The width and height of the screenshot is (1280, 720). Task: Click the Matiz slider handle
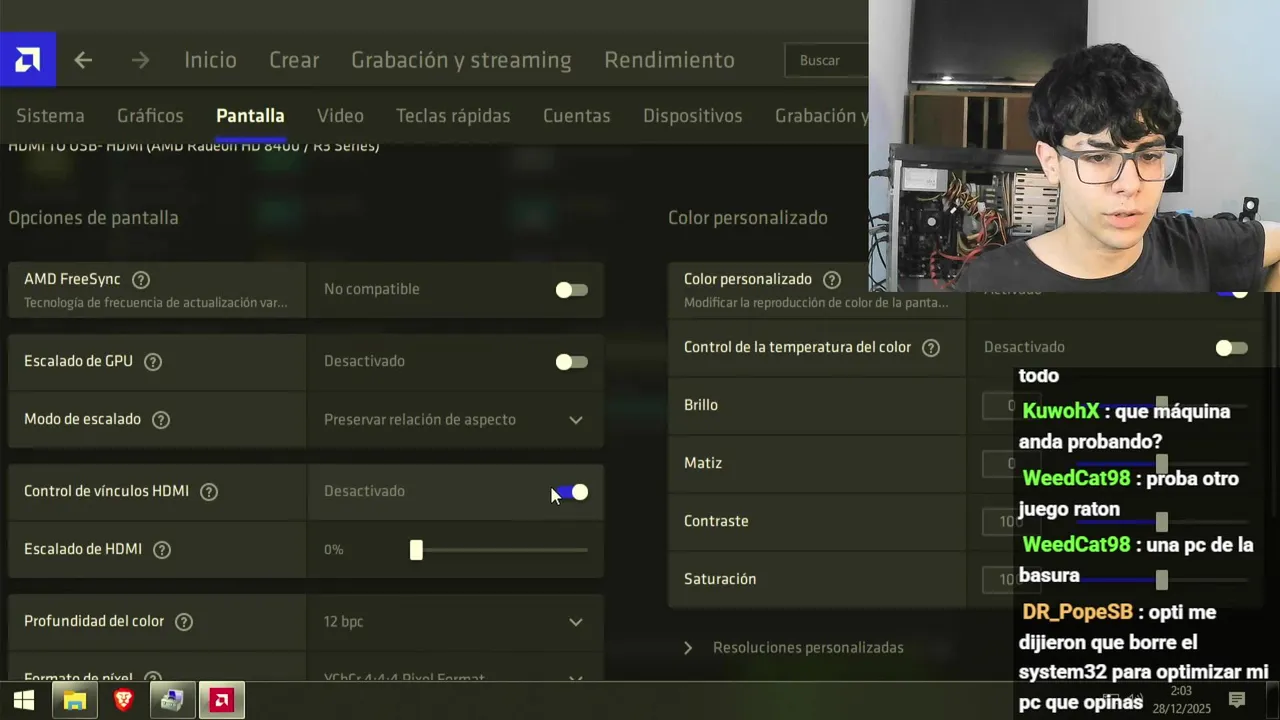pos(1161,464)
